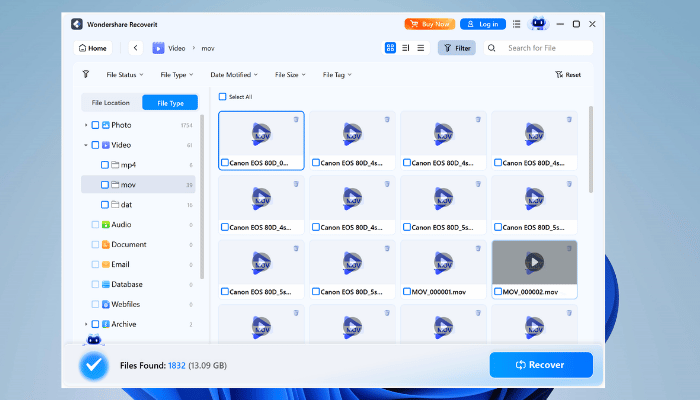Click the mp4 folder icon
The width and height of the screenshot is (700, 400).
click(115, 165)
